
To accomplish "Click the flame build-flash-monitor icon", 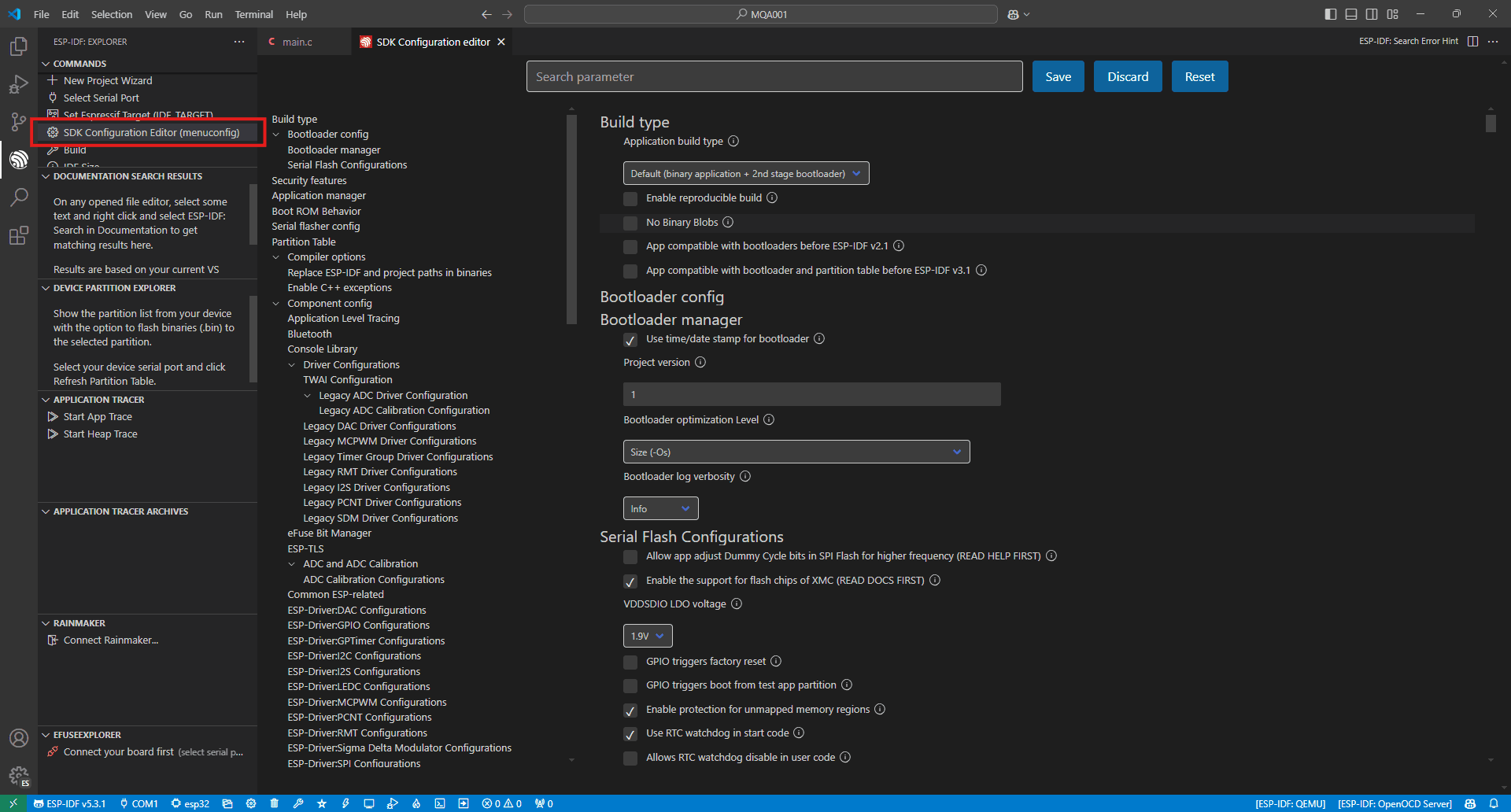I will coord(416,803).
